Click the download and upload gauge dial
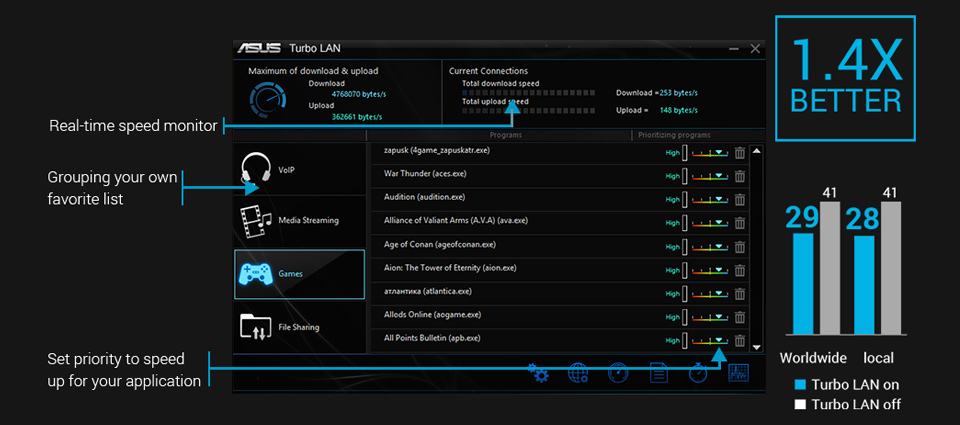This screenshot has width=960, height=425. coord(268,100)
